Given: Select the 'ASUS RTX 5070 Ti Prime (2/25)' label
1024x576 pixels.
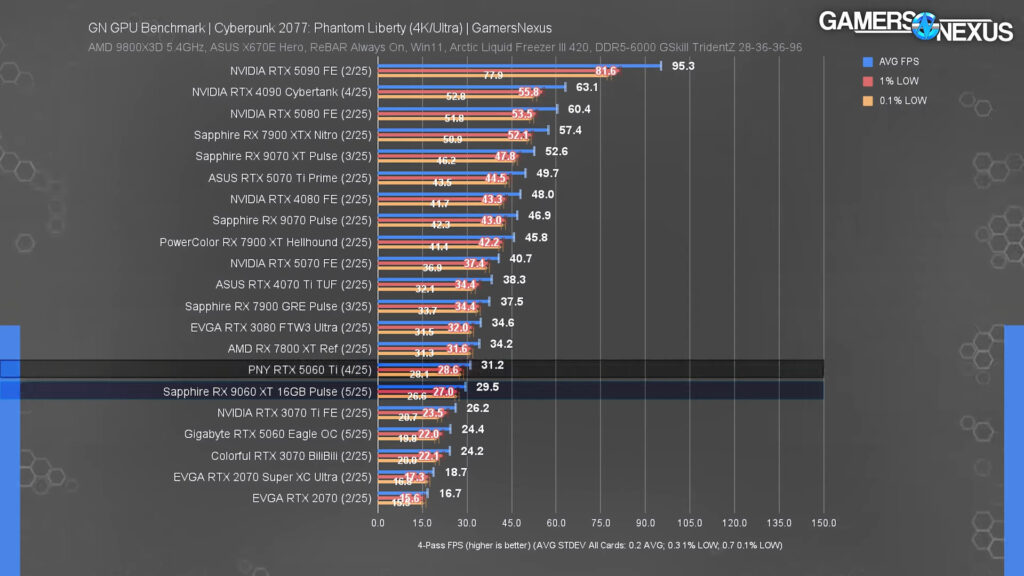Looking at the screenshot, I should (x=290, y=178).
